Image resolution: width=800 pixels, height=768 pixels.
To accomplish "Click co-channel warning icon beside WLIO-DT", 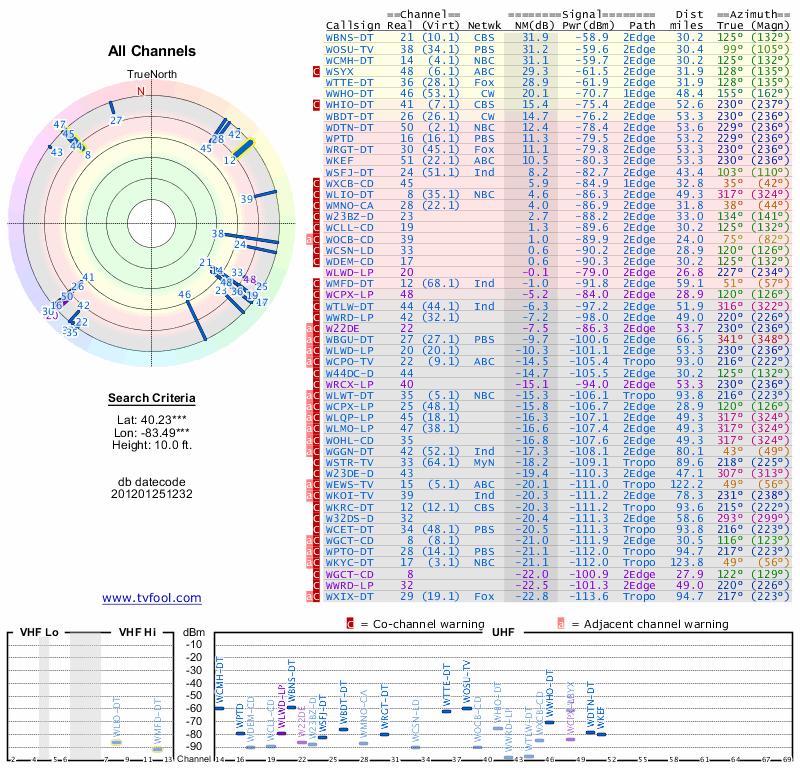I will tap(316, 195).
